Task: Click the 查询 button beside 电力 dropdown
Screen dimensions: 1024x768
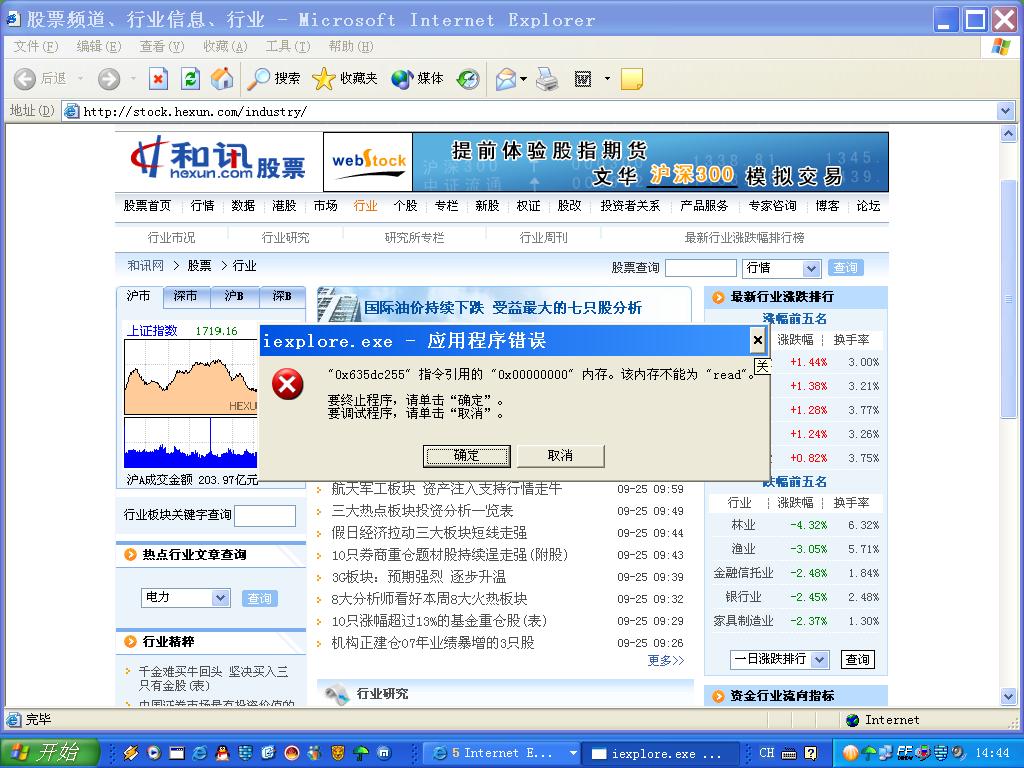Action: pyautogui.click(x=260, y=598)
